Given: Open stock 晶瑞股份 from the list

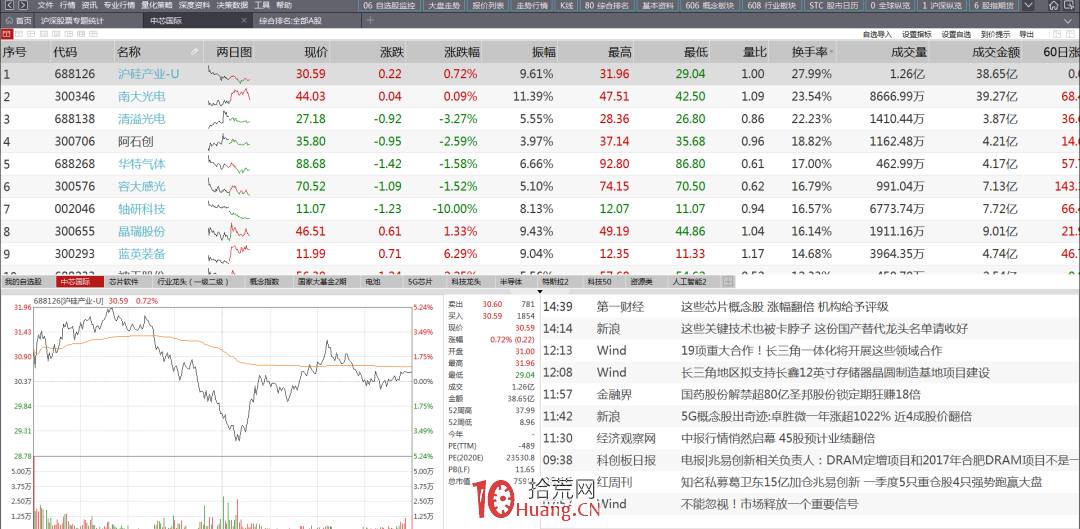Looking at the screenshot, I should pyautogui.click(x=141, y=231).
